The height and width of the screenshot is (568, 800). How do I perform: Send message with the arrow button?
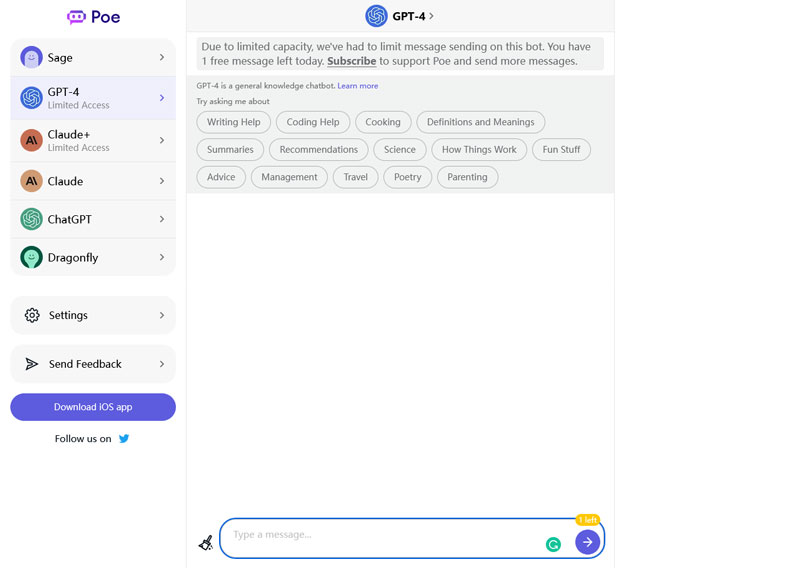(x=587, y=542)
